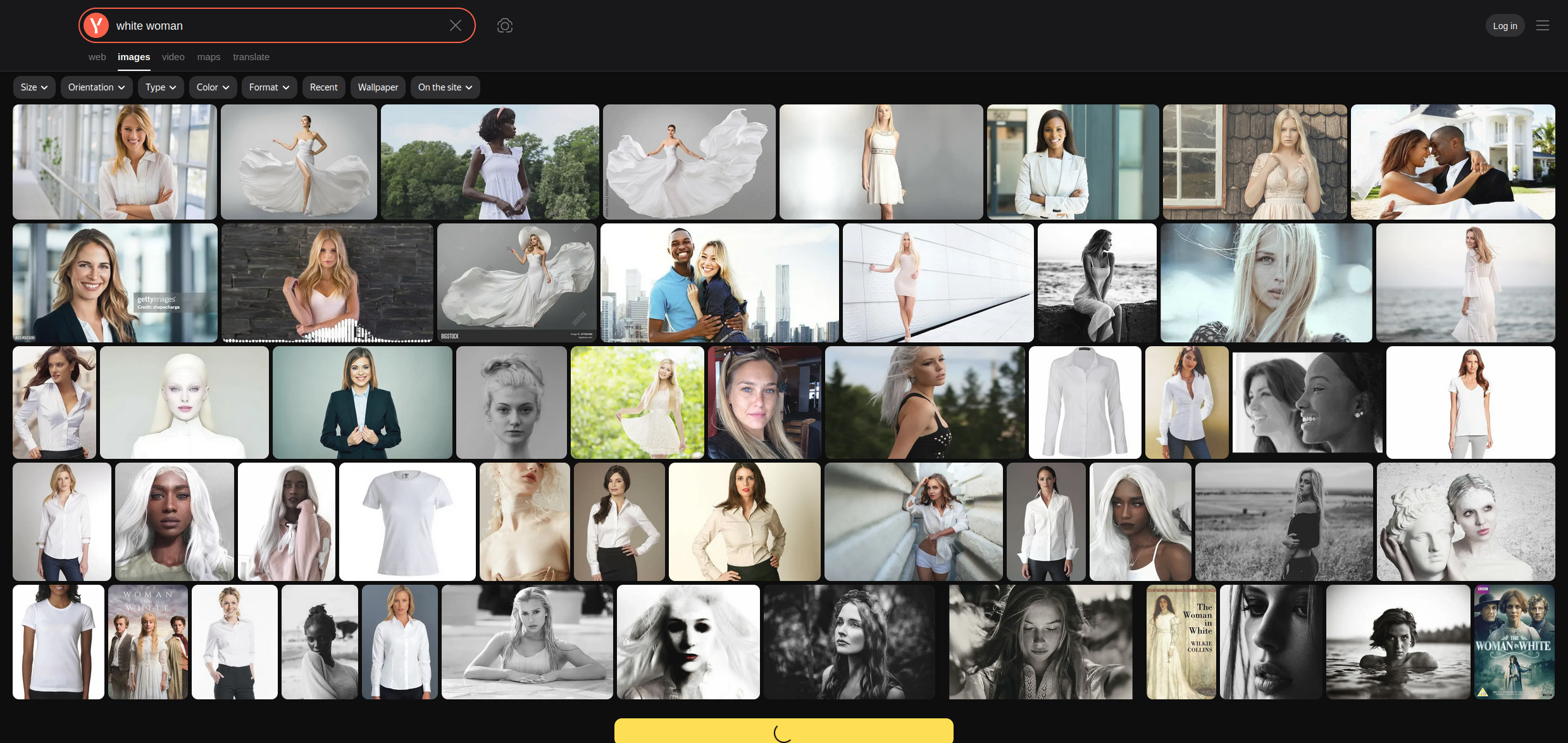The width and height of the screenshot is (1568, 743).
Task: Open search by image using the camera icon
Action: click(x=505, y=25)
